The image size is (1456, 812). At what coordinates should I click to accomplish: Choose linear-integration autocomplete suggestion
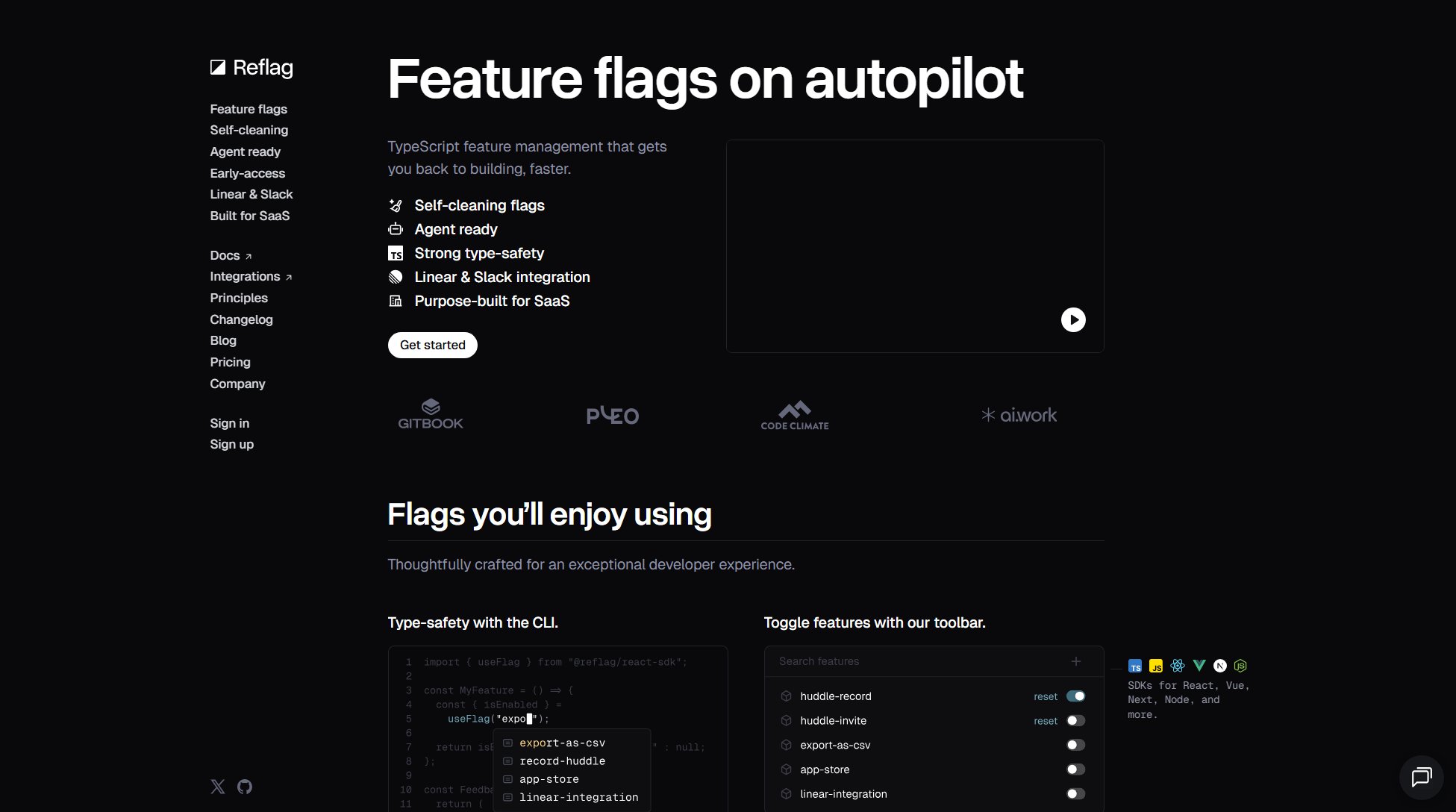pyautogui.click(x=578, y=798)
